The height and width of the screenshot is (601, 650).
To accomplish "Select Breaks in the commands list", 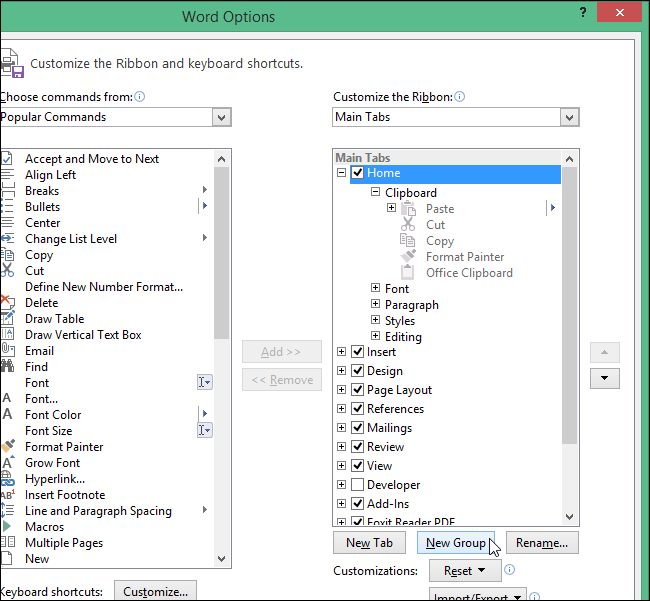I will coord(106,191).
